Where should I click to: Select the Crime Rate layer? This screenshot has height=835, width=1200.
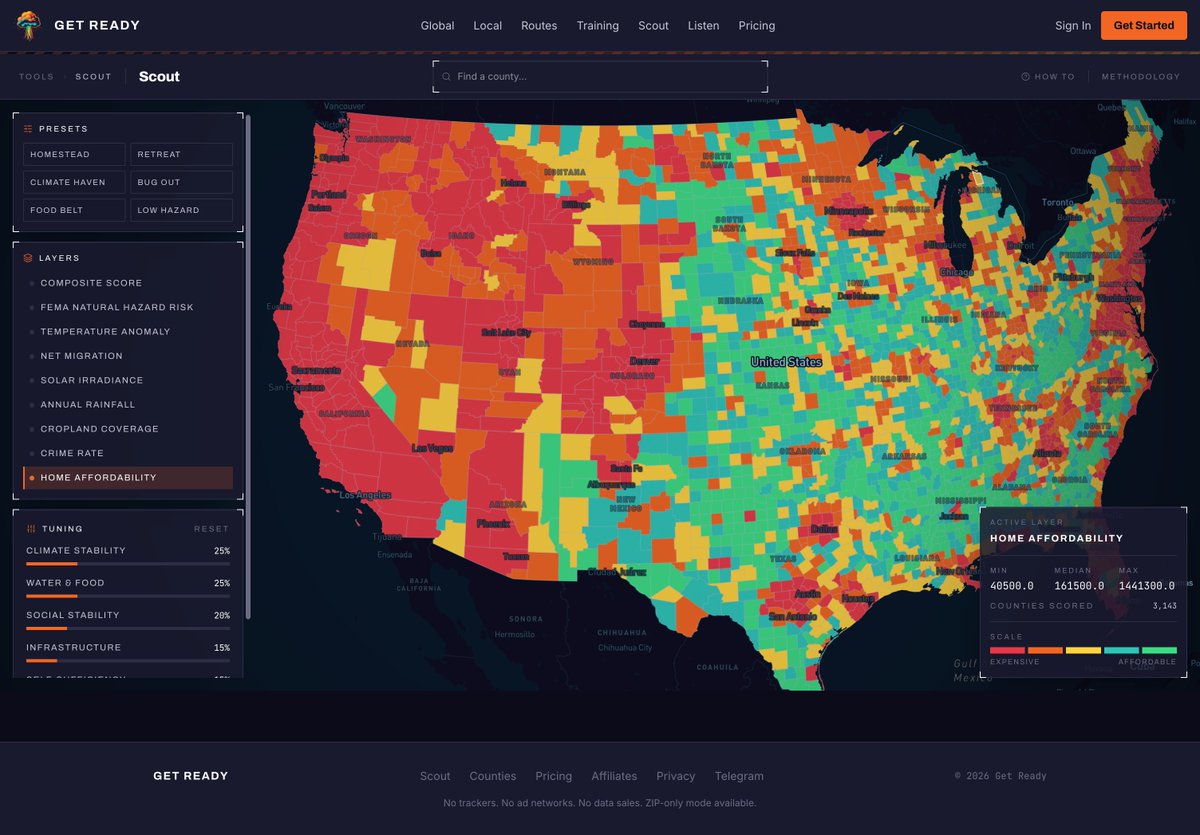pos(128,453)
